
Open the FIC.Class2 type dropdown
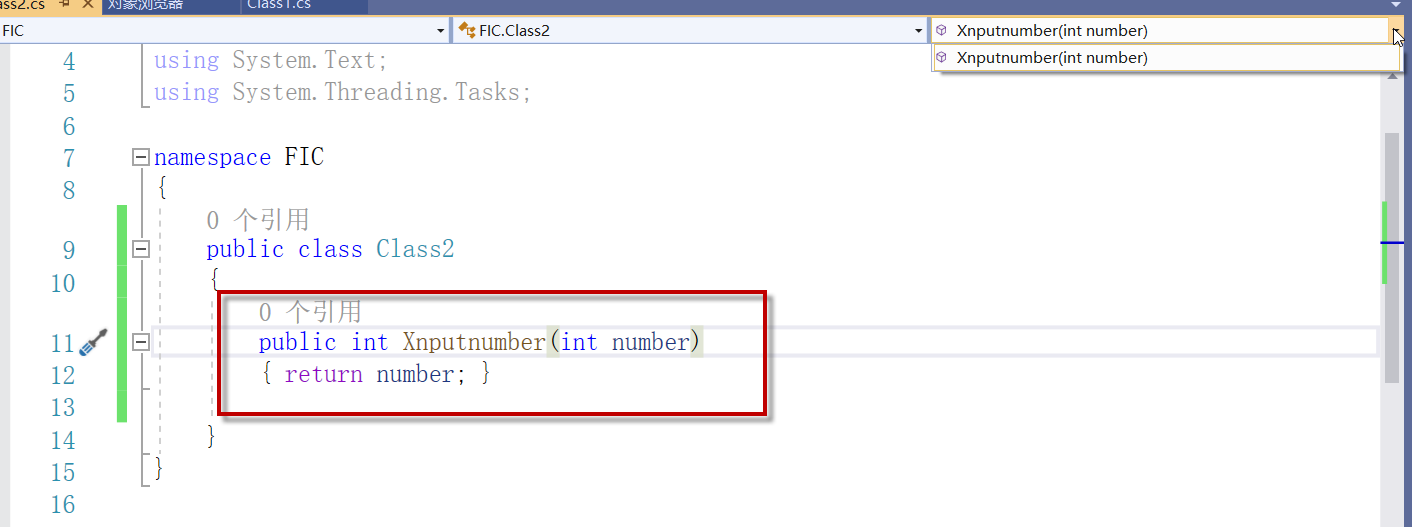coord(919,31)
